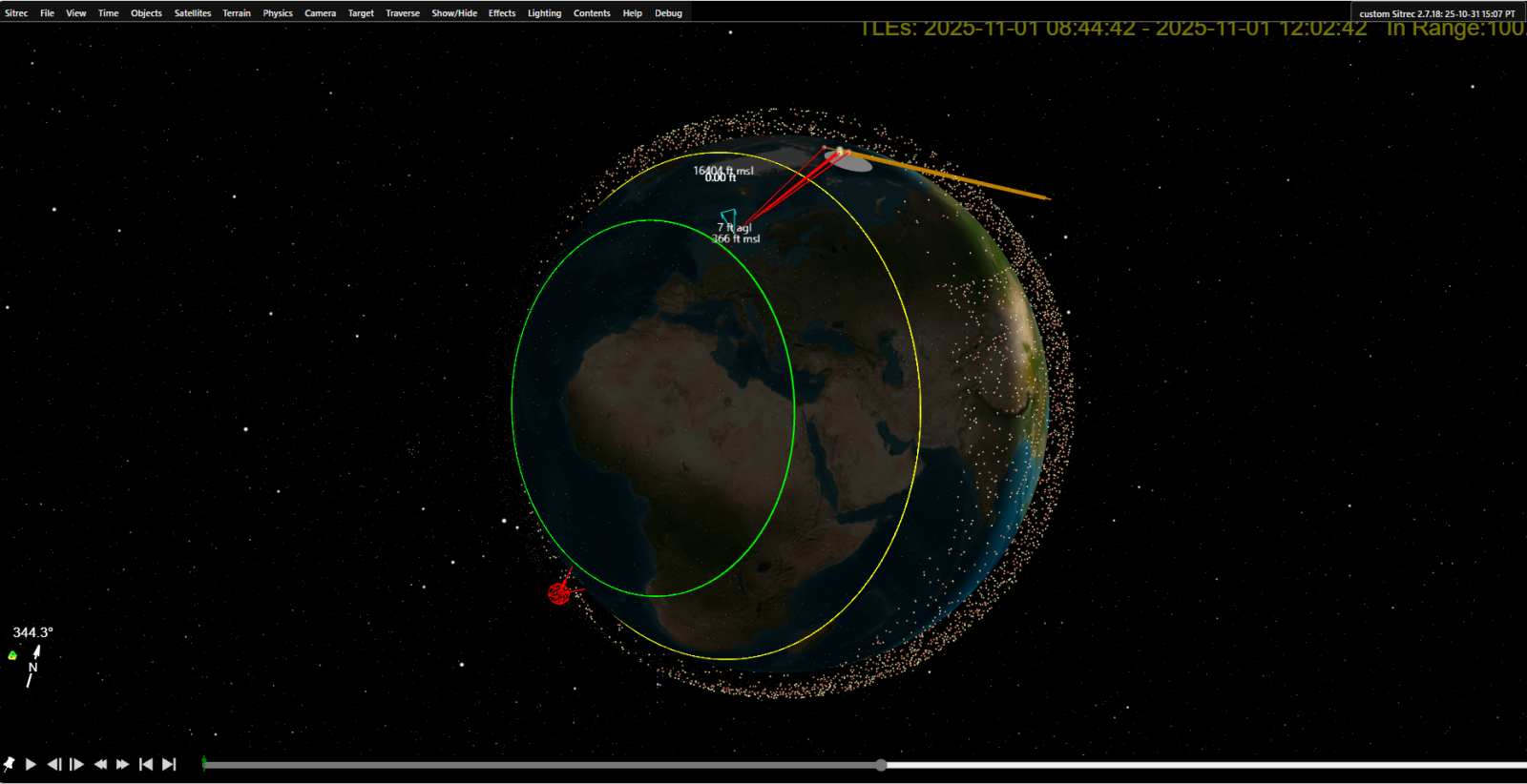
Task: Jump to the first frame
Action: 146,764
